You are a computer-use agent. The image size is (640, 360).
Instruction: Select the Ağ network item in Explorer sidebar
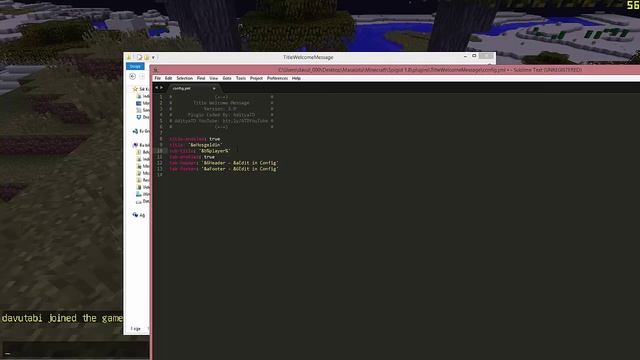139,215
